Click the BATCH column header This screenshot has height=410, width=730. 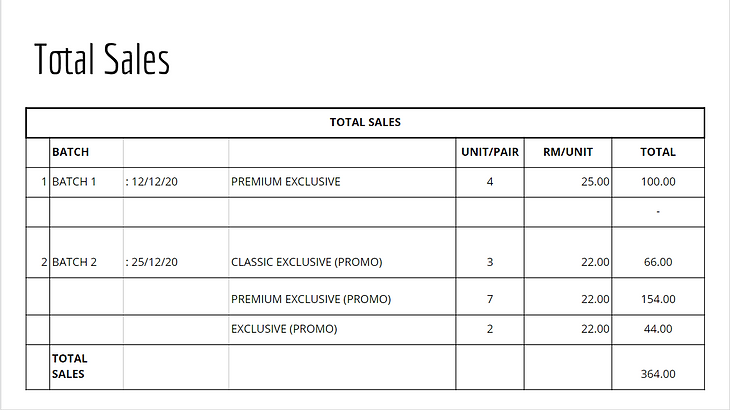pos(86,152)
